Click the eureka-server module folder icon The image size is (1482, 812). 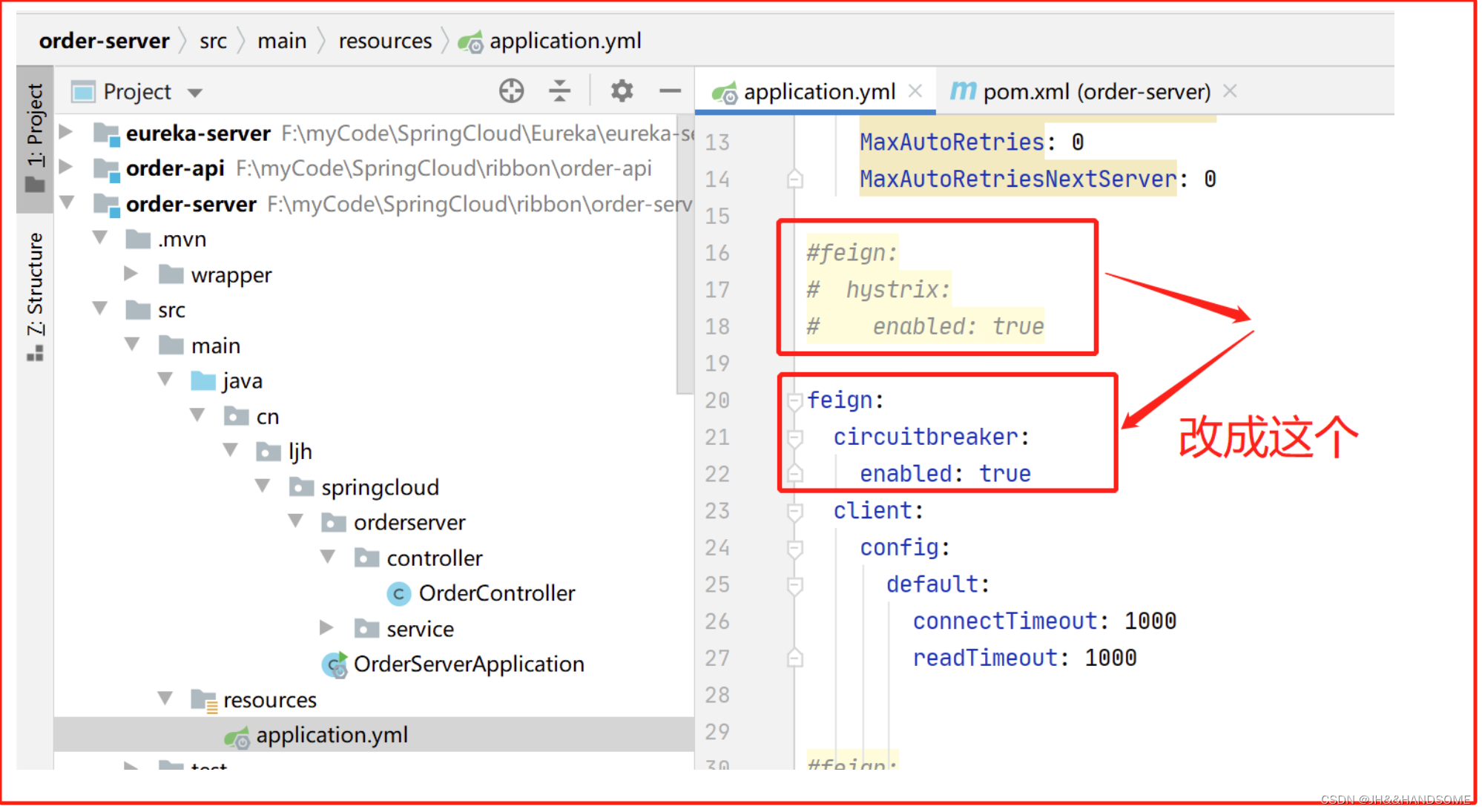pos(107,134)
